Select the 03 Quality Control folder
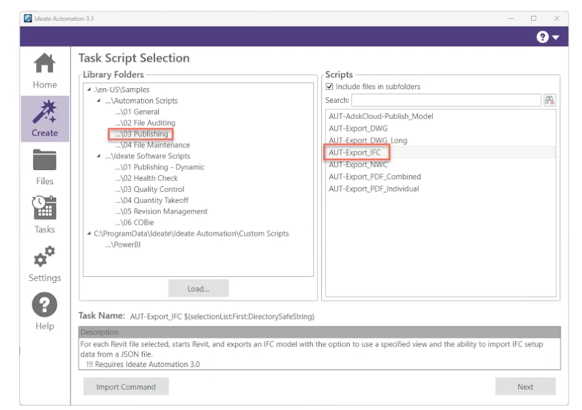 [x=149, y=189]
